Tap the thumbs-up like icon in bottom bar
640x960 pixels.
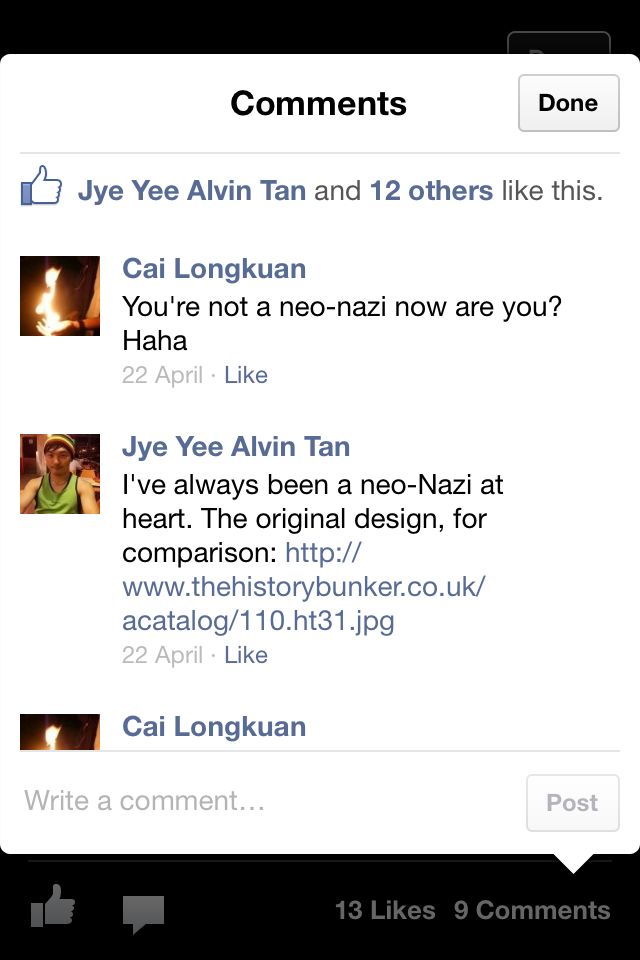tap(53, 906)
